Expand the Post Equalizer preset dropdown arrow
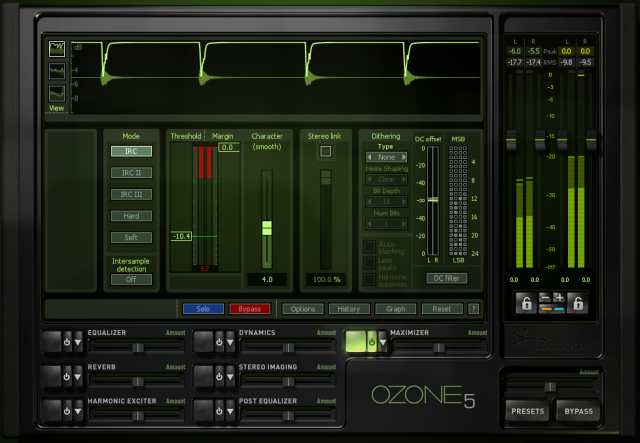 click(230, 411)
